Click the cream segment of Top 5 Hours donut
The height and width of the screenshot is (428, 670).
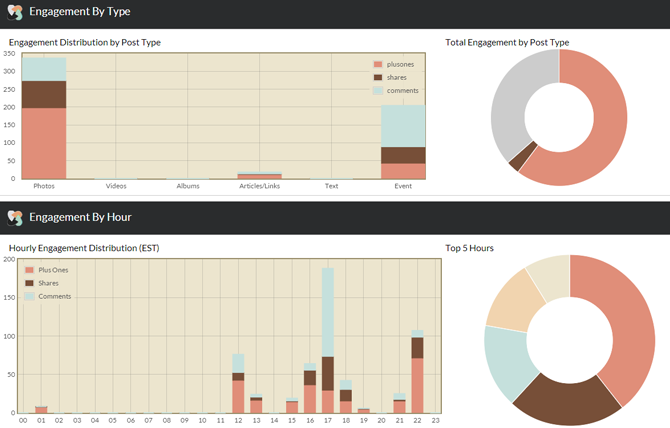[x=551, y=276]
